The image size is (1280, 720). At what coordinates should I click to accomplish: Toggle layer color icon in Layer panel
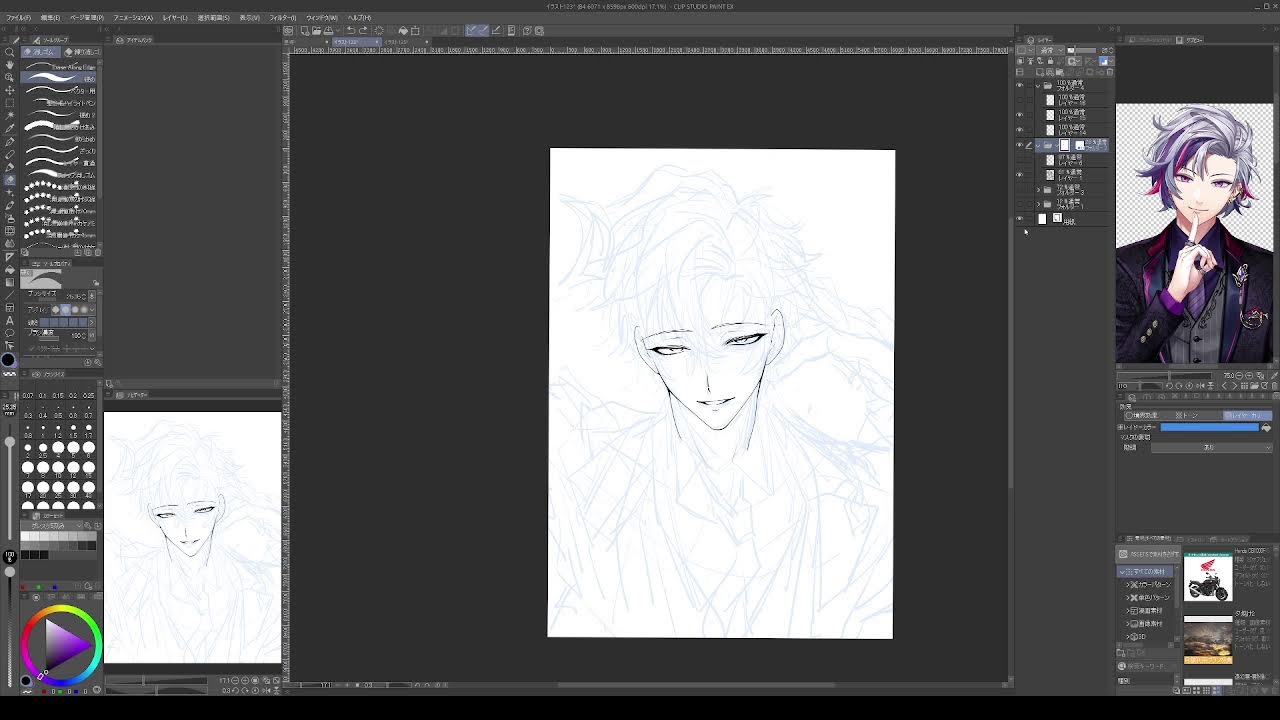click(1104, 60)
